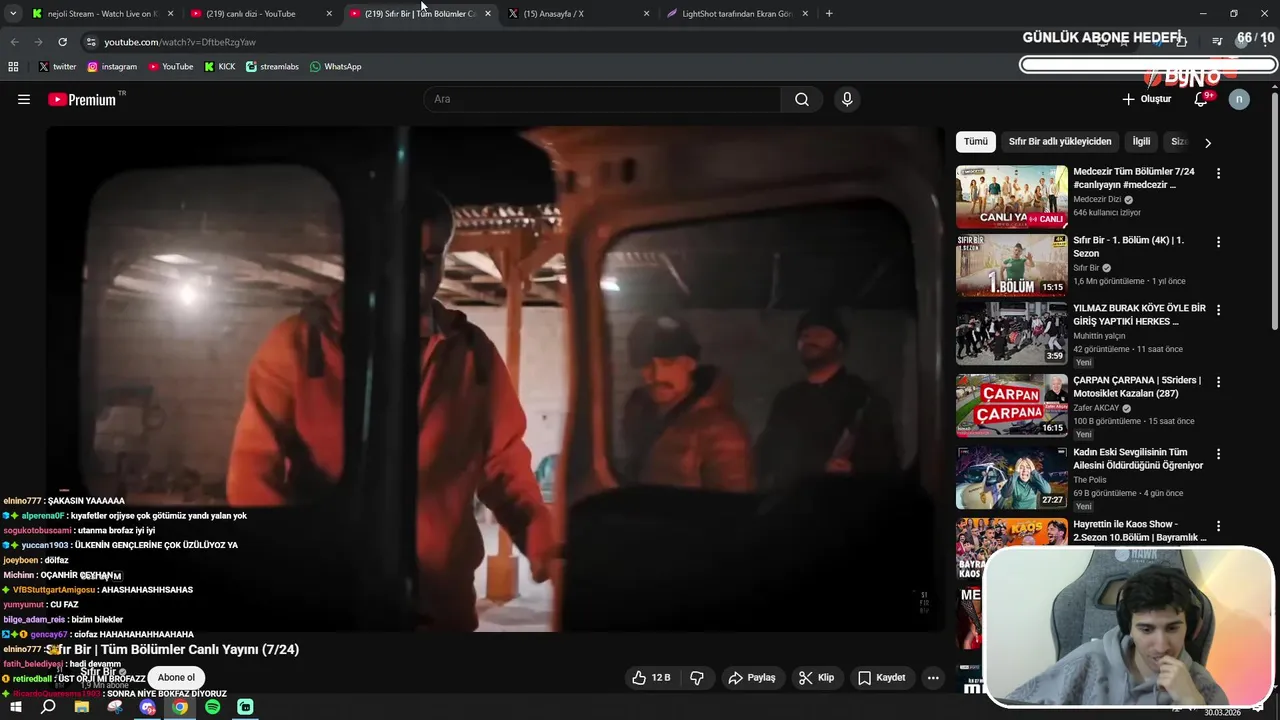Viewport: 1280px width, 720px height.
Task: Open streamlabs bookmark
Action: pos(272,67)
